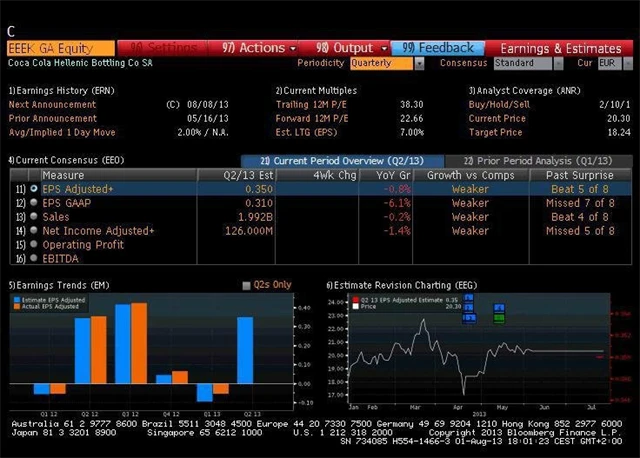
Task: Click the orange Actual EPS Adjusted legend swatch
Action: tap(17, 306)
